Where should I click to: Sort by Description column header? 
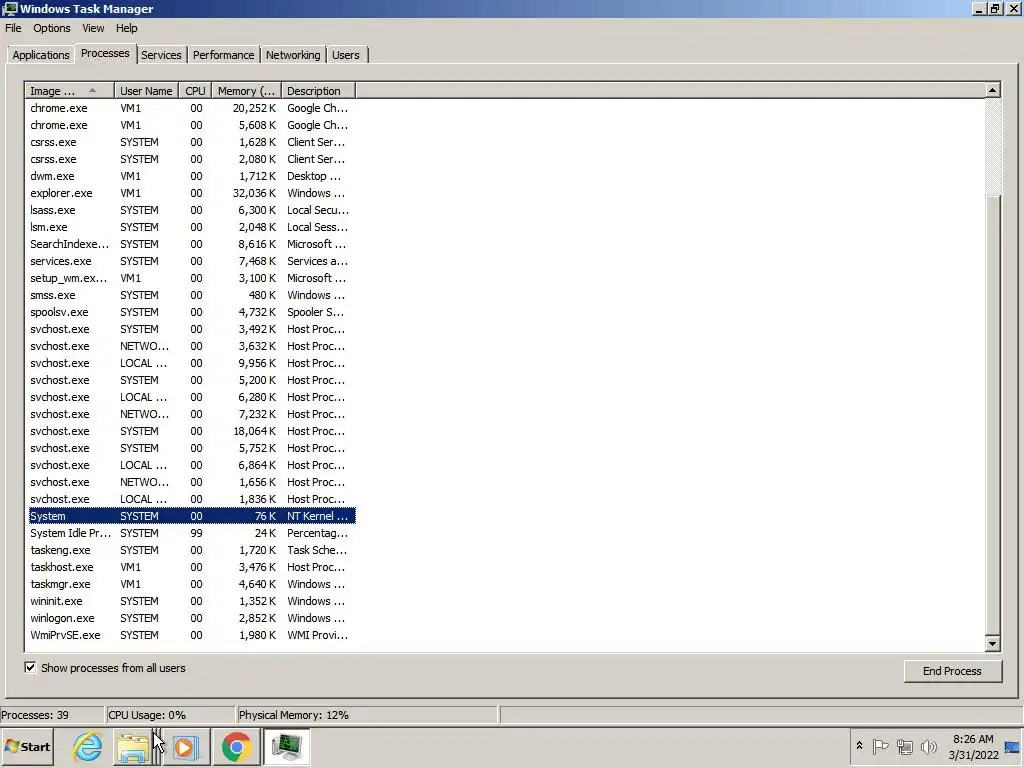point(319,91)
